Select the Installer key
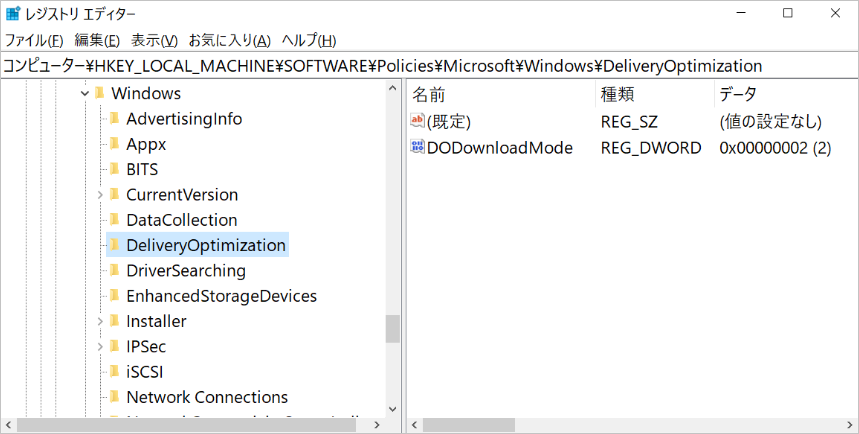The width and height of the screenshot is (859, 434). coord(156,322)
